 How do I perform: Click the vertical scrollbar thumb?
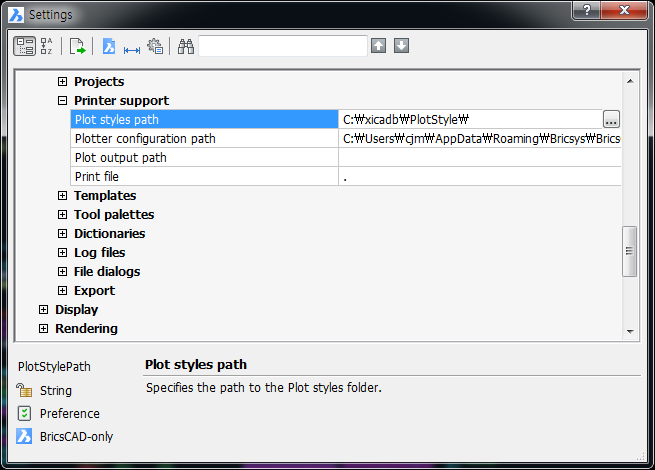click(630, 251)
